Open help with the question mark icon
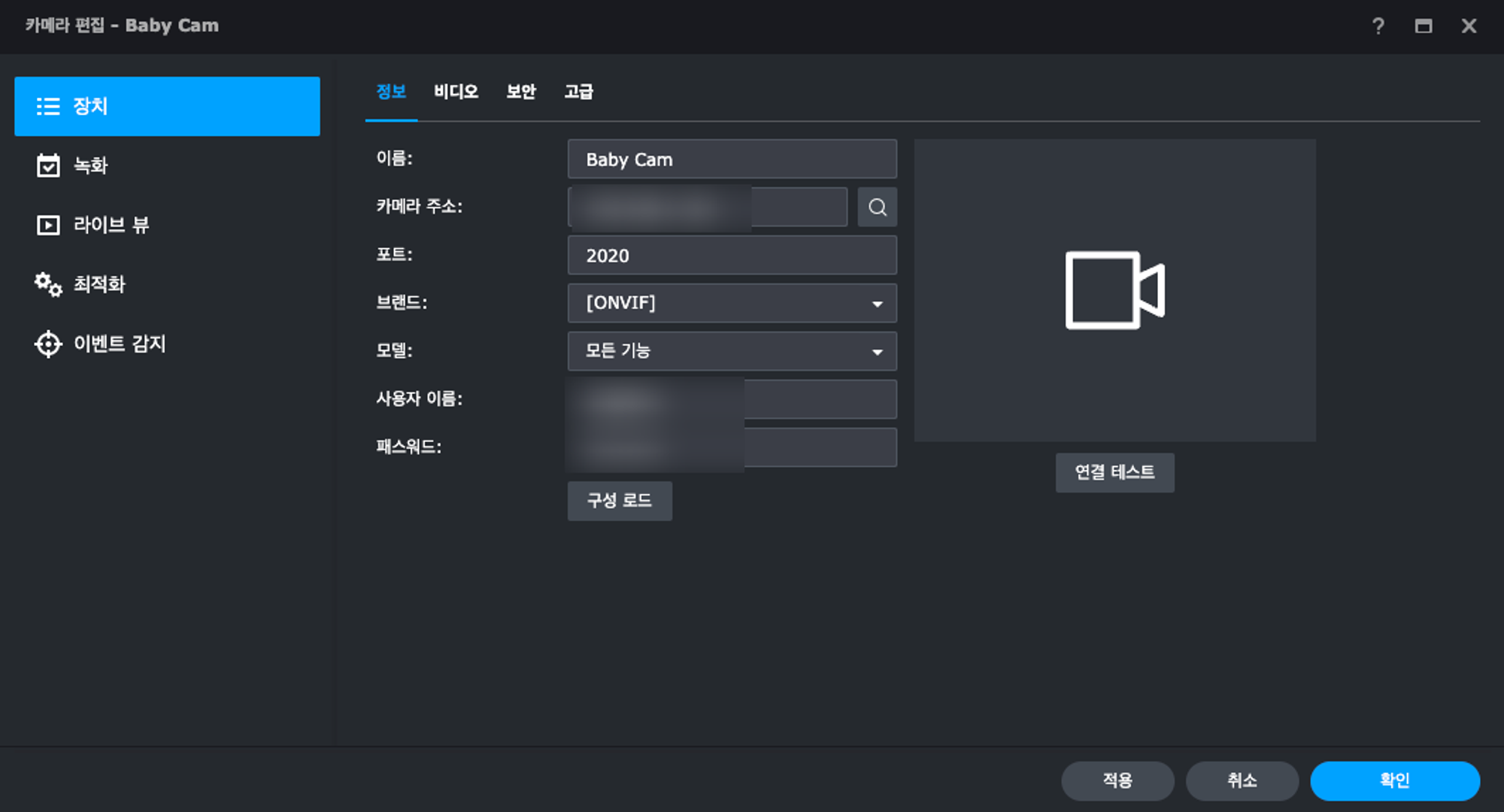The width and height of the screenshot is (1504, 812). [x=1378, y=26]
